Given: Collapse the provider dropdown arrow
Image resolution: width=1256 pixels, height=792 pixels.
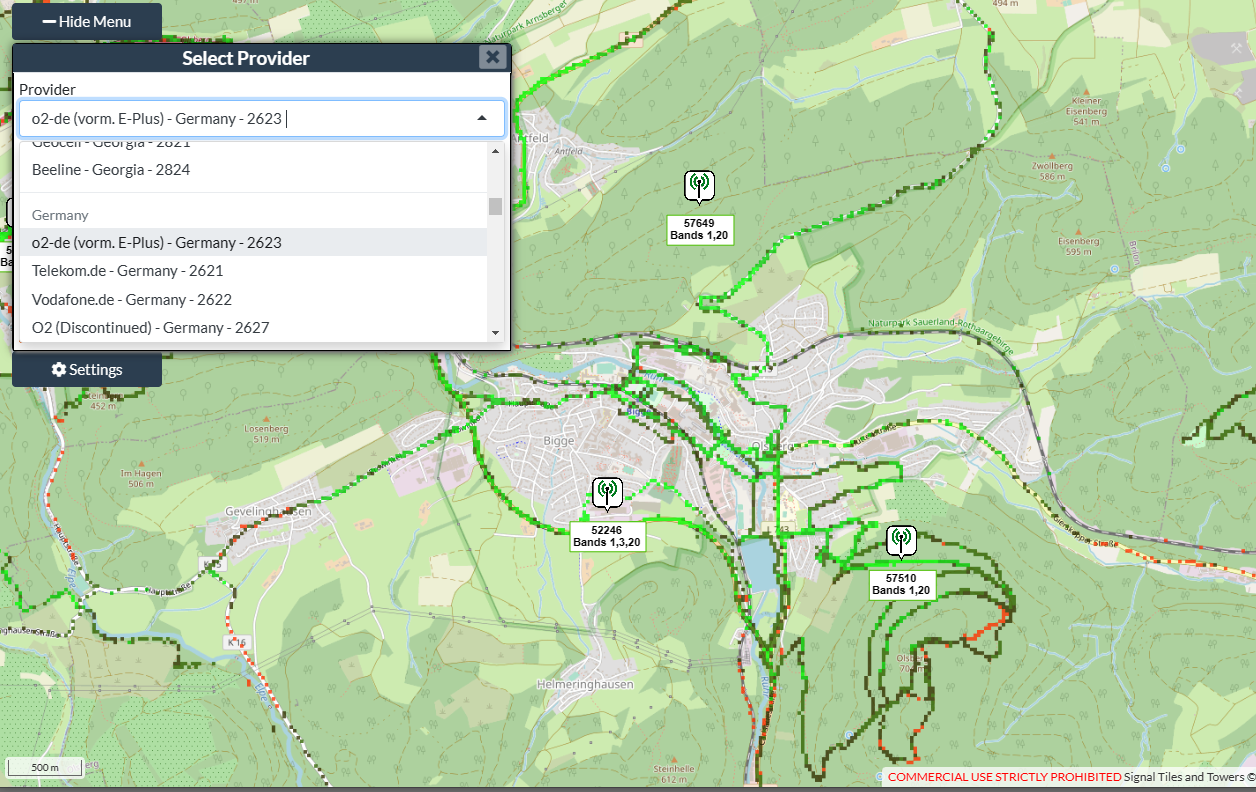Looking at the screenshot, I should [x=482, y=118].
